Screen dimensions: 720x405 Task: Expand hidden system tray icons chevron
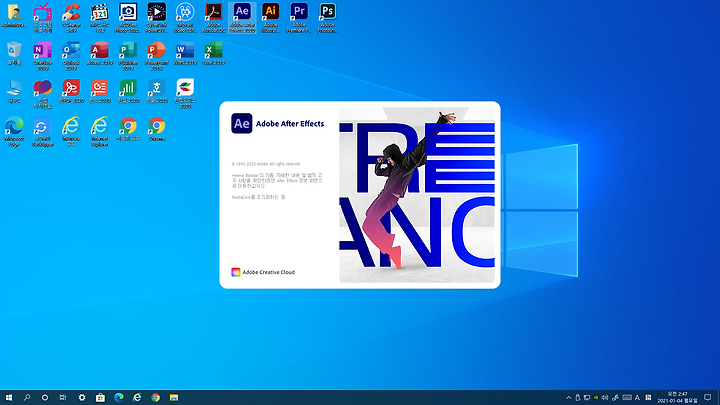click(568, 398)
